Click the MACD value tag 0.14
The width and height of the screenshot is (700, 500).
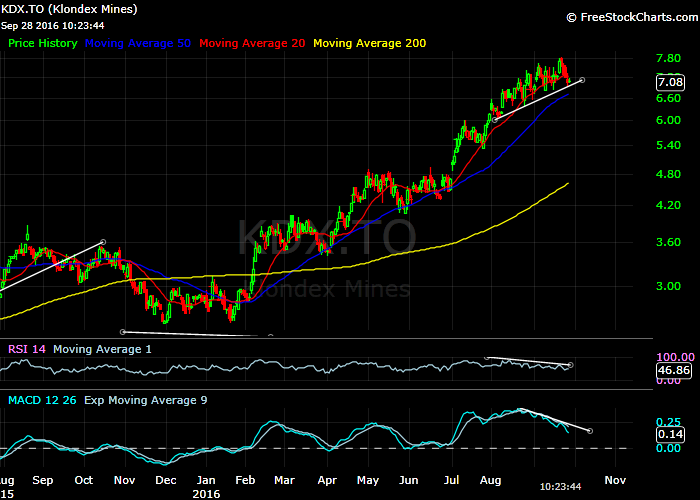(669, 435)
